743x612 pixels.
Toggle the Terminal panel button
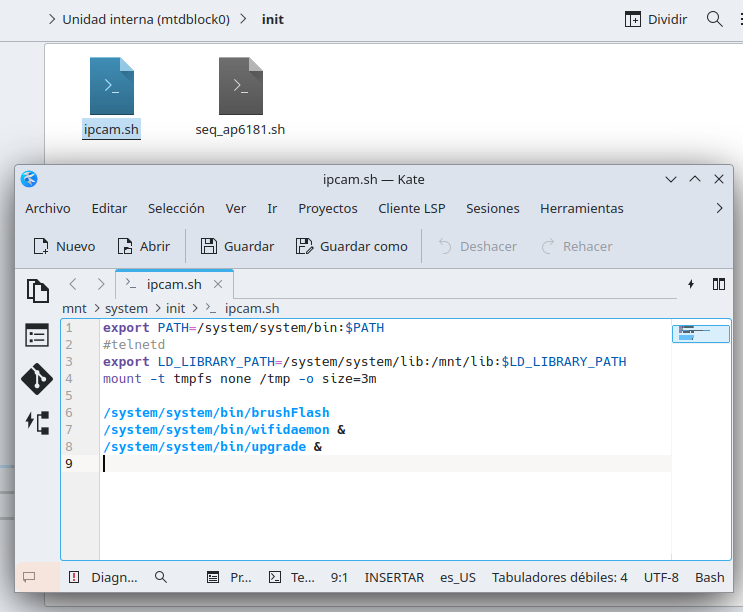click(291, 577)
